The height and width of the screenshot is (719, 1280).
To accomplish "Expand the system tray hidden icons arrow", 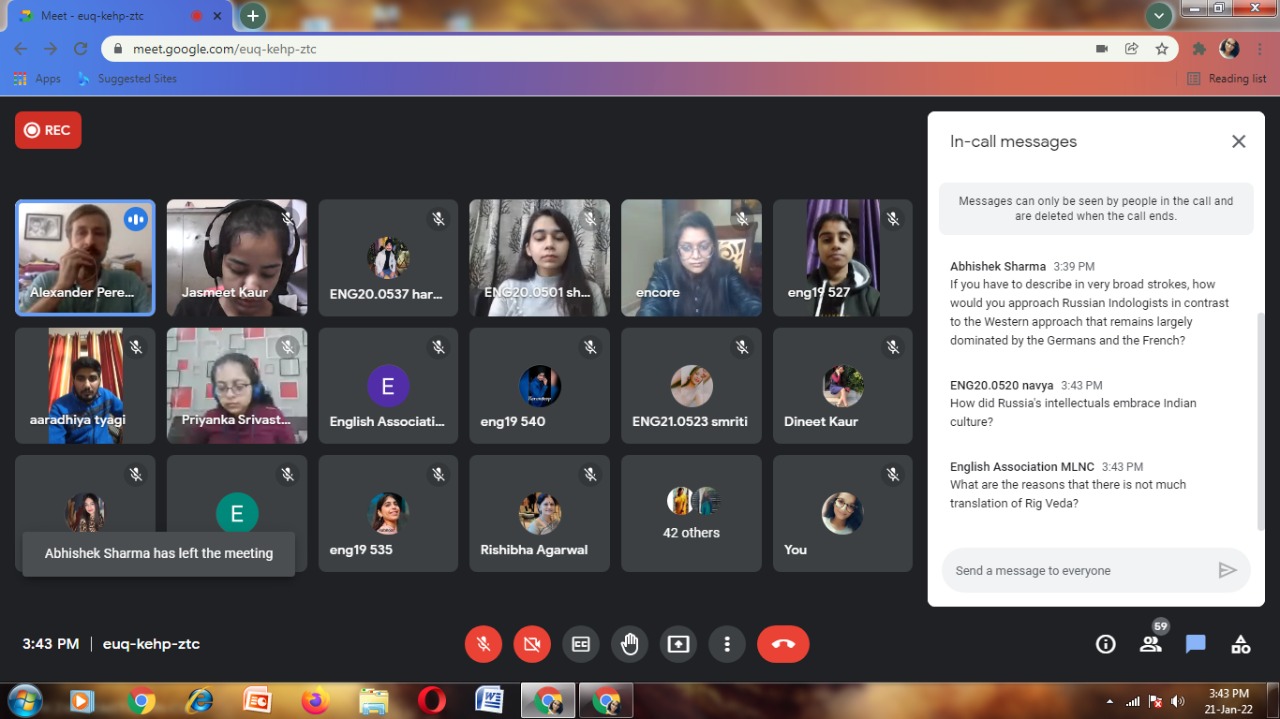I will tap(1109, 701).
